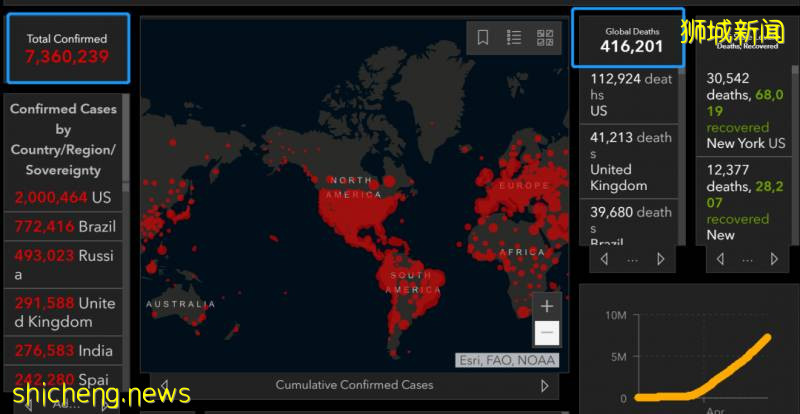Select India in the country list
Image resolution: width=800 pixels, height=414 pixels.
point(62,351)
